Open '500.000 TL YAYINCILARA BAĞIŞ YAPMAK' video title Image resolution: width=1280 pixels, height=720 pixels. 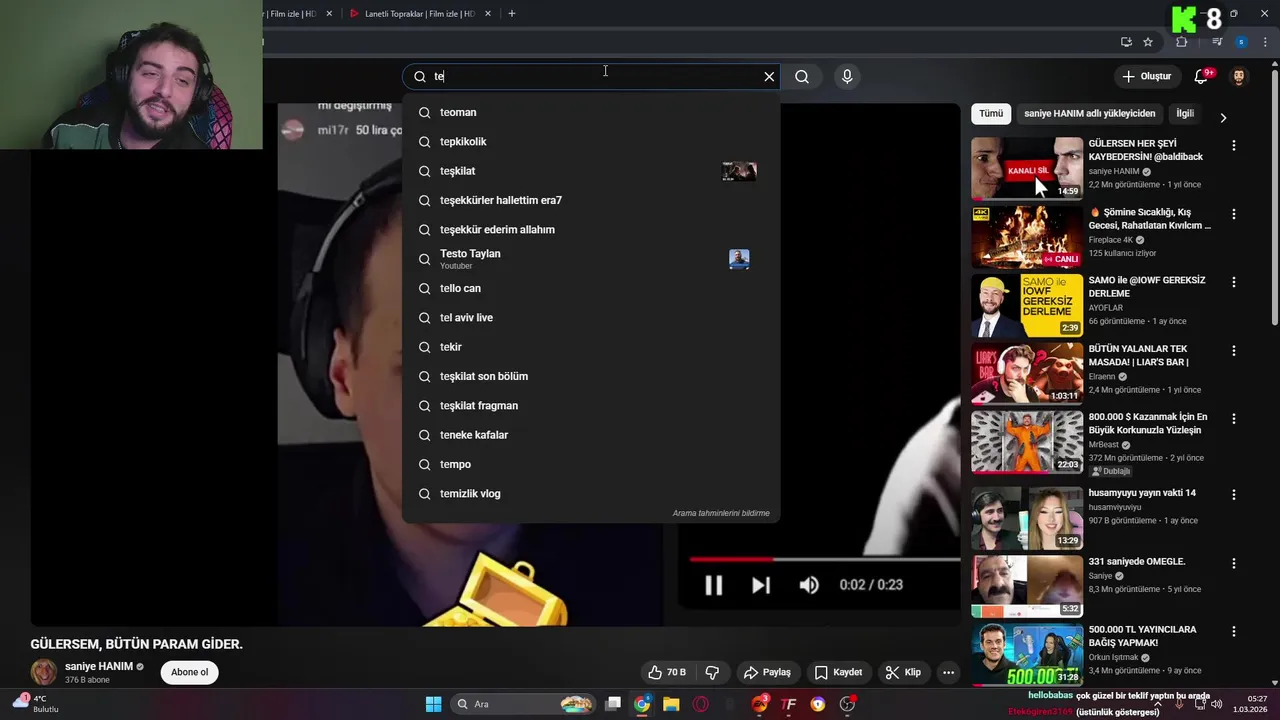coord(1142,636)
